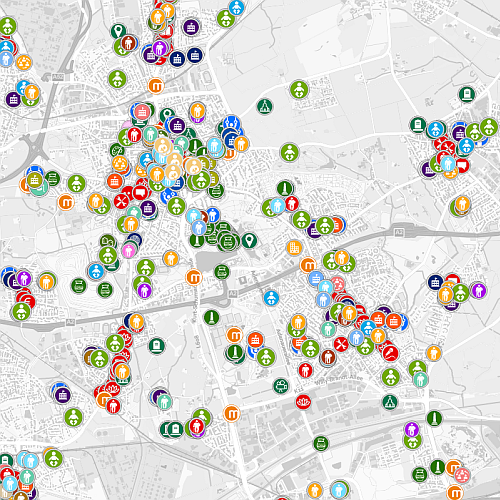The image size is (500, 500).
Task: Open the green baby marker below purple calendar, bottom left
Action: click(x=73, y=417)
